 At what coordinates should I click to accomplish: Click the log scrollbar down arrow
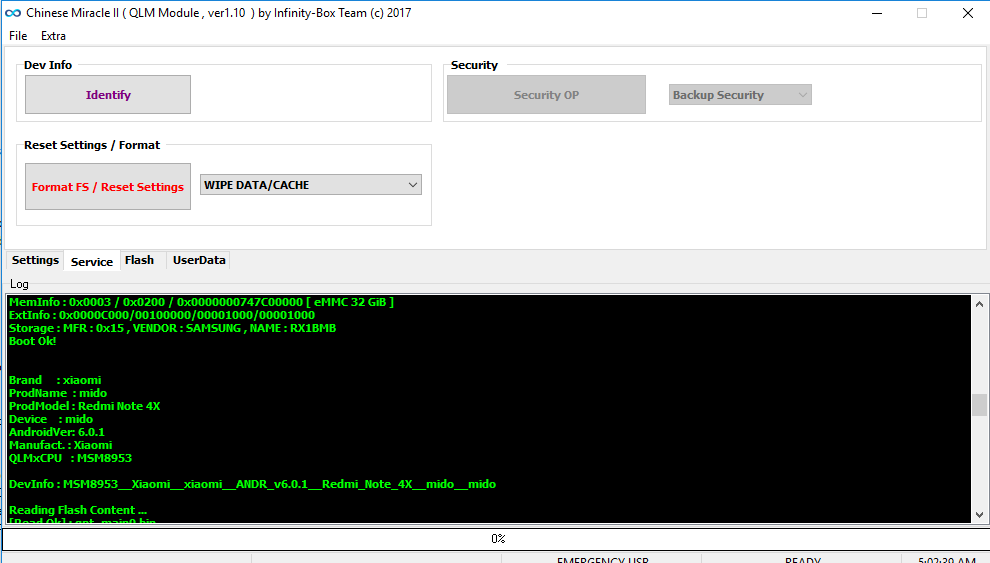(x=978, y=514)
